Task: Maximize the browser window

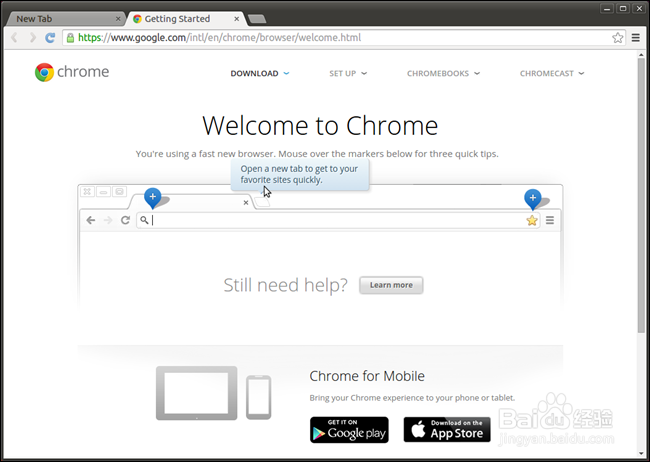Action: pyautogui.click(x=623, y=8)
